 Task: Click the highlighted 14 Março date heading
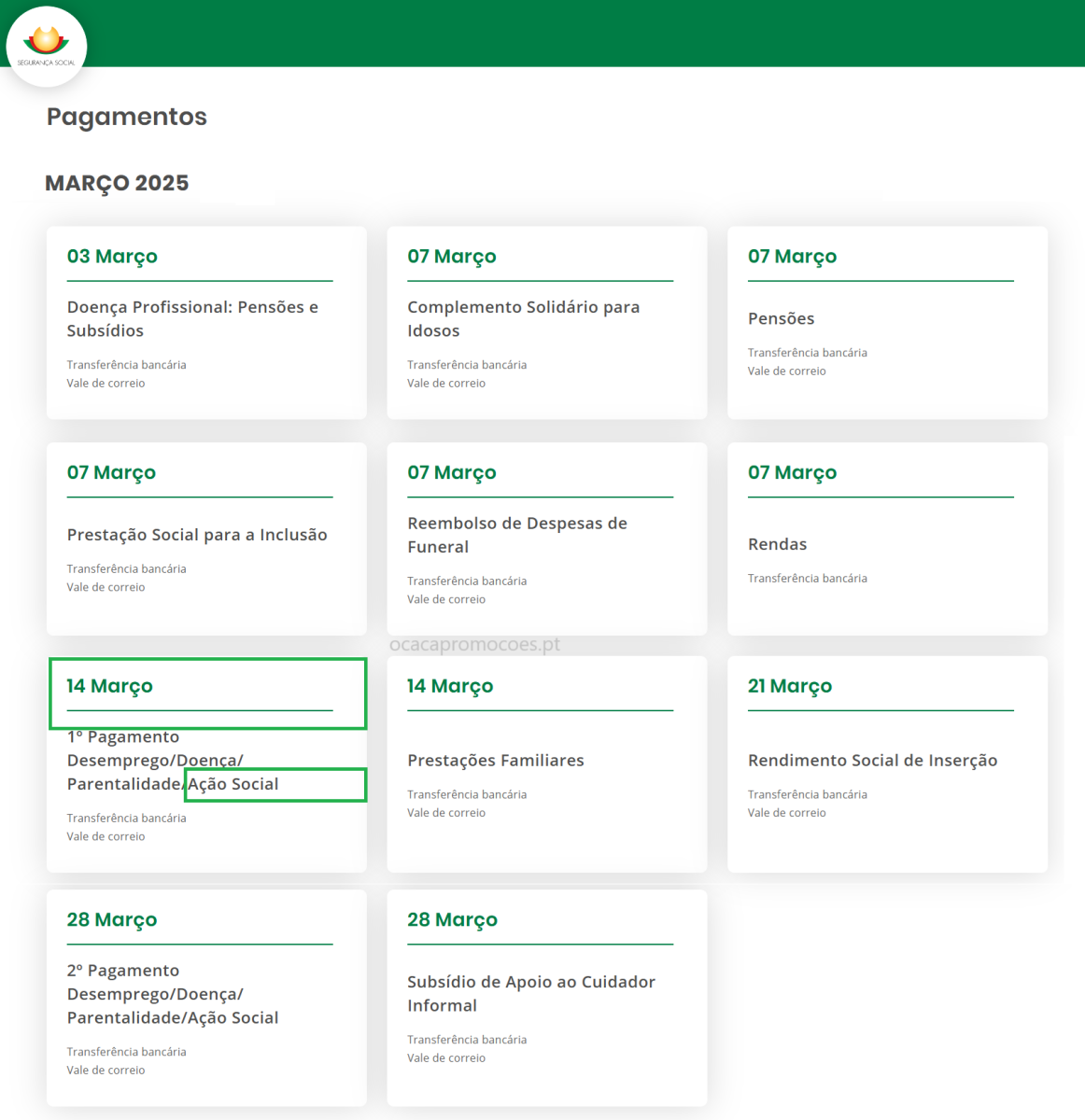click(207, 693)
